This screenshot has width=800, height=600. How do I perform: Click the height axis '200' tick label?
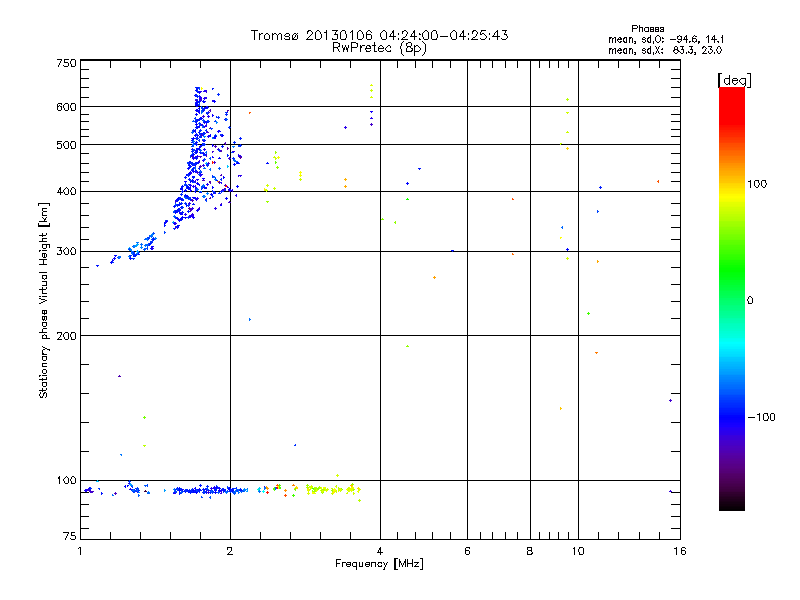point(66,336)
